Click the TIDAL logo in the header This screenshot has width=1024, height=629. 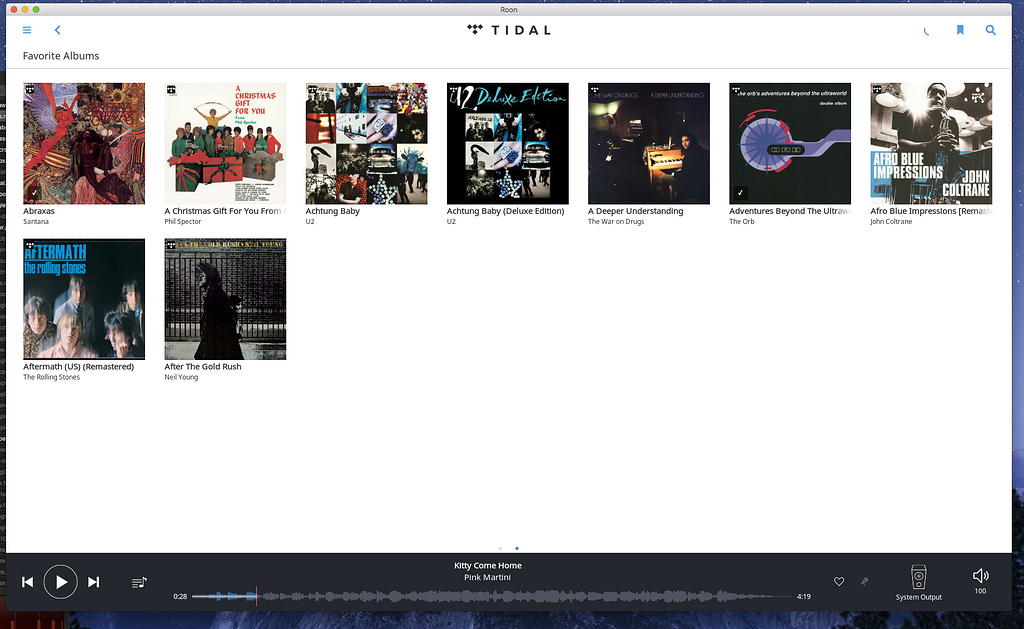point(508,30)
